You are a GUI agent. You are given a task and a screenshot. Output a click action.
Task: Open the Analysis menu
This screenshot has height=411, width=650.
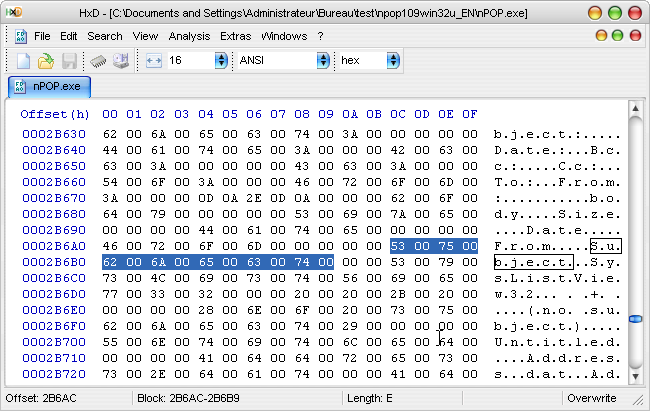click(189, 36)
